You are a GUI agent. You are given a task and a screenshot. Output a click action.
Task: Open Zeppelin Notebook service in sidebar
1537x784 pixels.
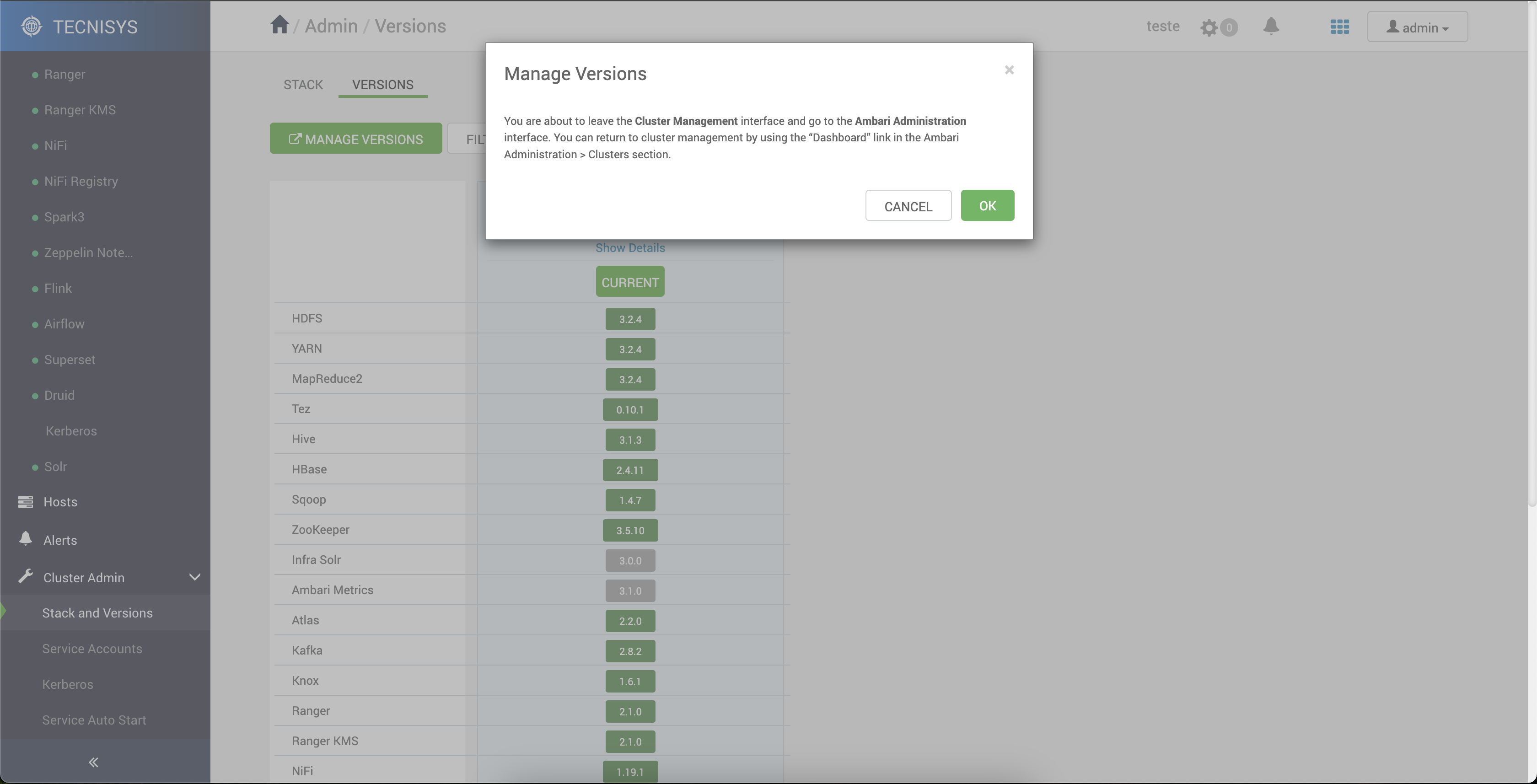(x=88, y=252)
